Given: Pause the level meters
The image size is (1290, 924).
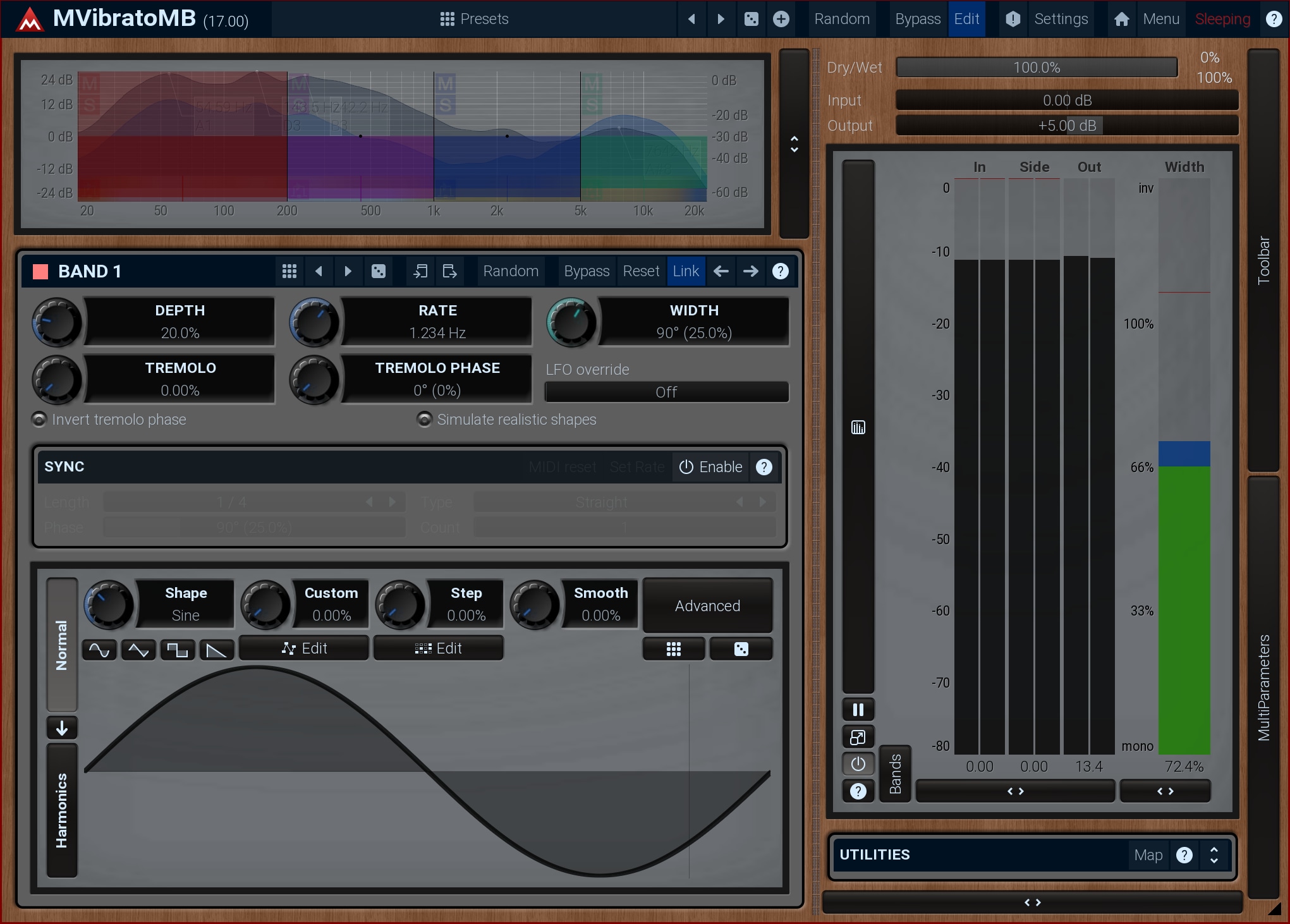Looking at the screenshot, I should click(858, 709).
